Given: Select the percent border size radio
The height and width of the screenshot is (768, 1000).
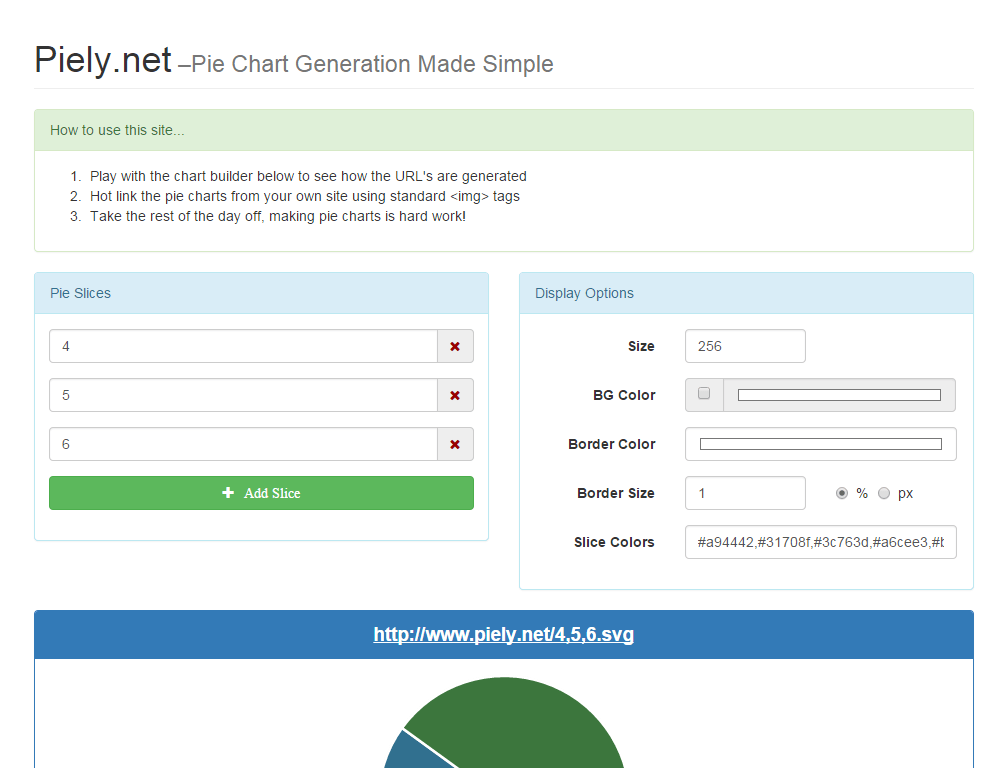Looking at the screenshot, I should (842, 493).
